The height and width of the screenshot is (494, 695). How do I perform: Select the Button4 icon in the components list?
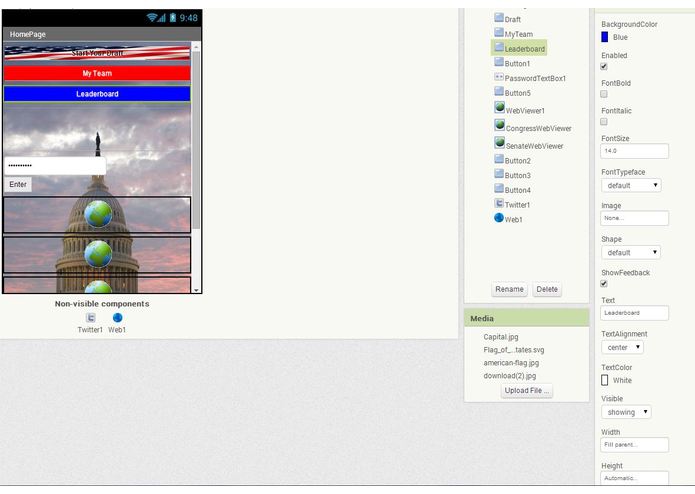point(499,188)
